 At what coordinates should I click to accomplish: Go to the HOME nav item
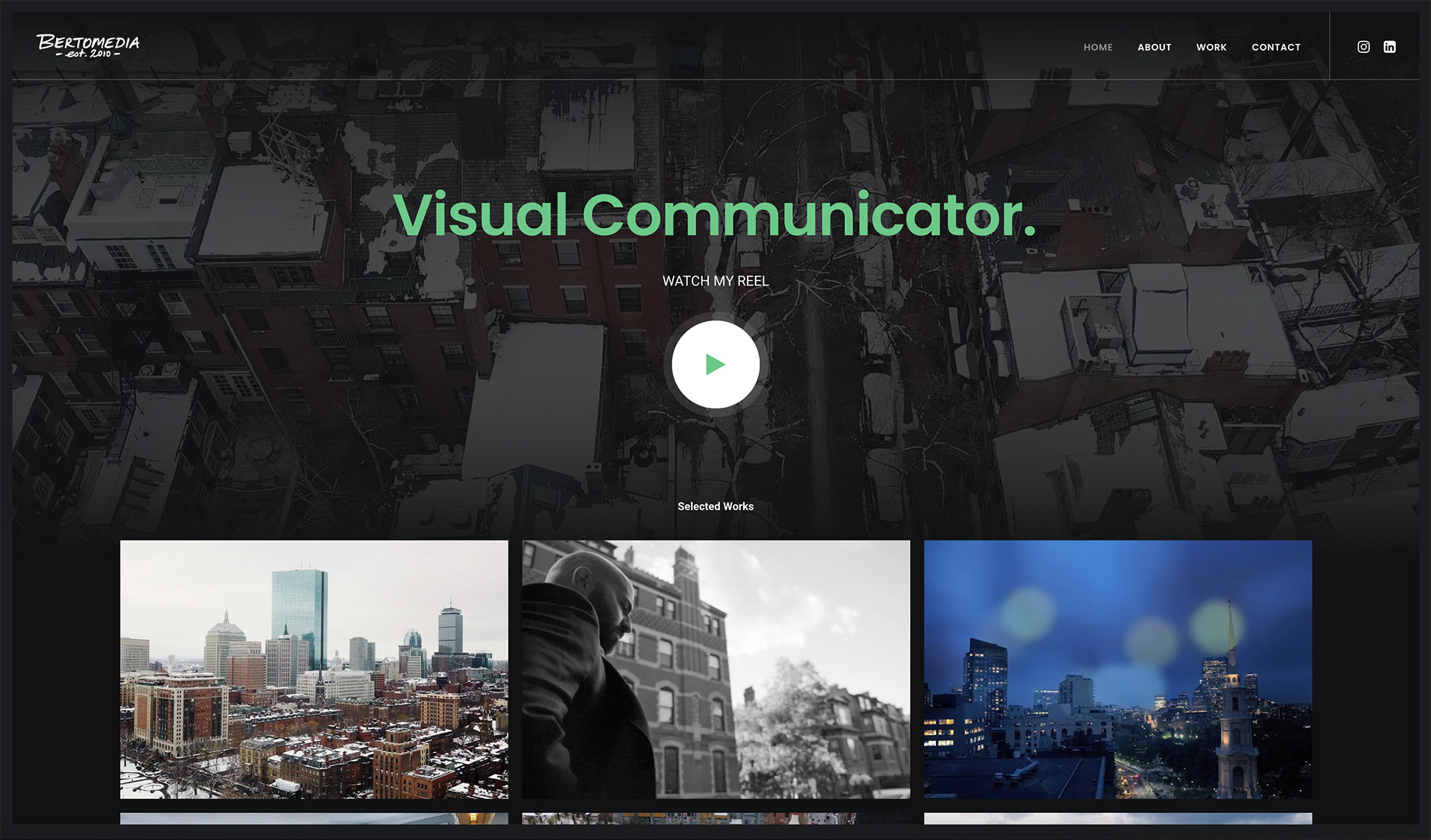(1098, 47)
